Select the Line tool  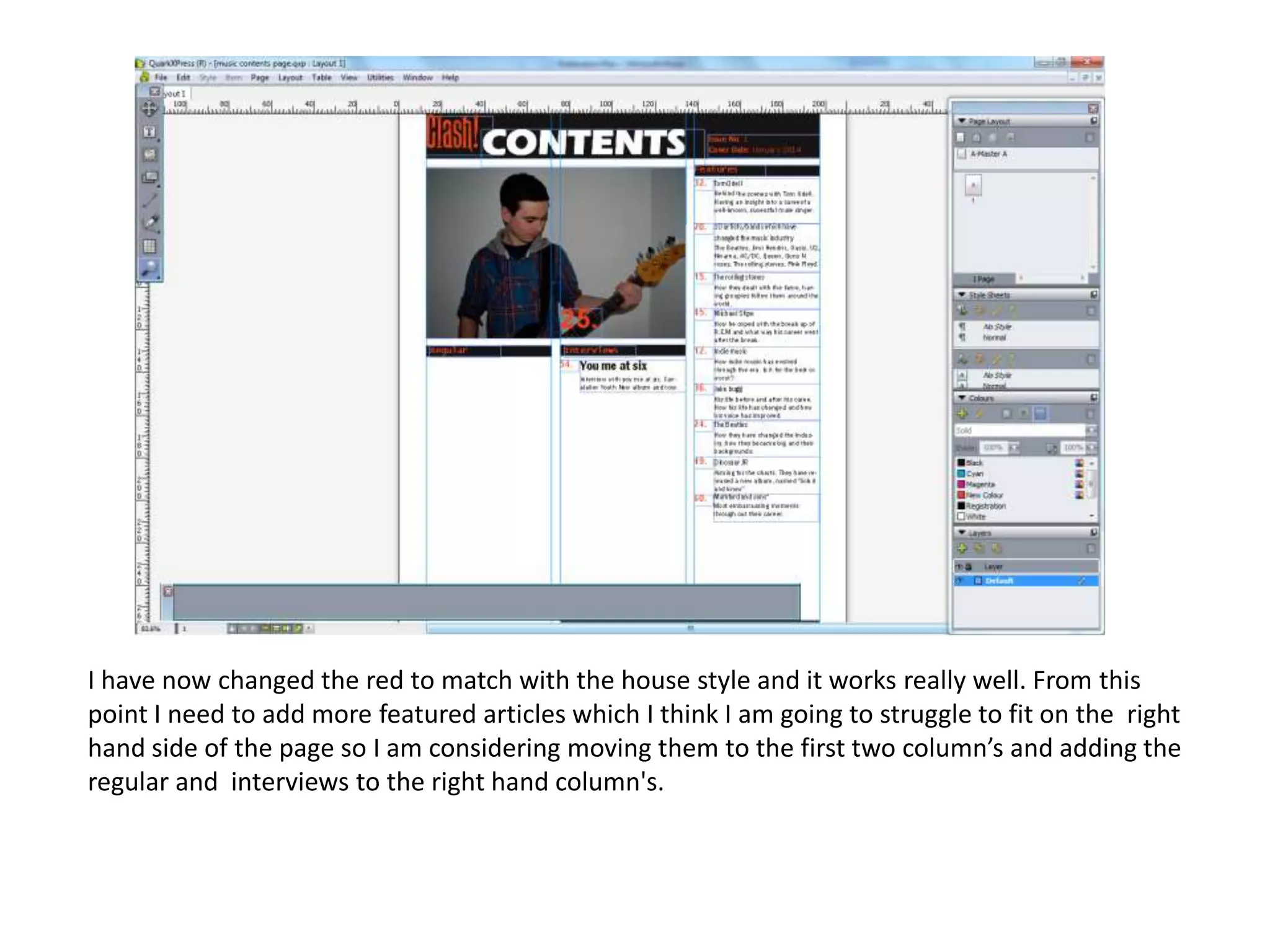pos(149,200)
